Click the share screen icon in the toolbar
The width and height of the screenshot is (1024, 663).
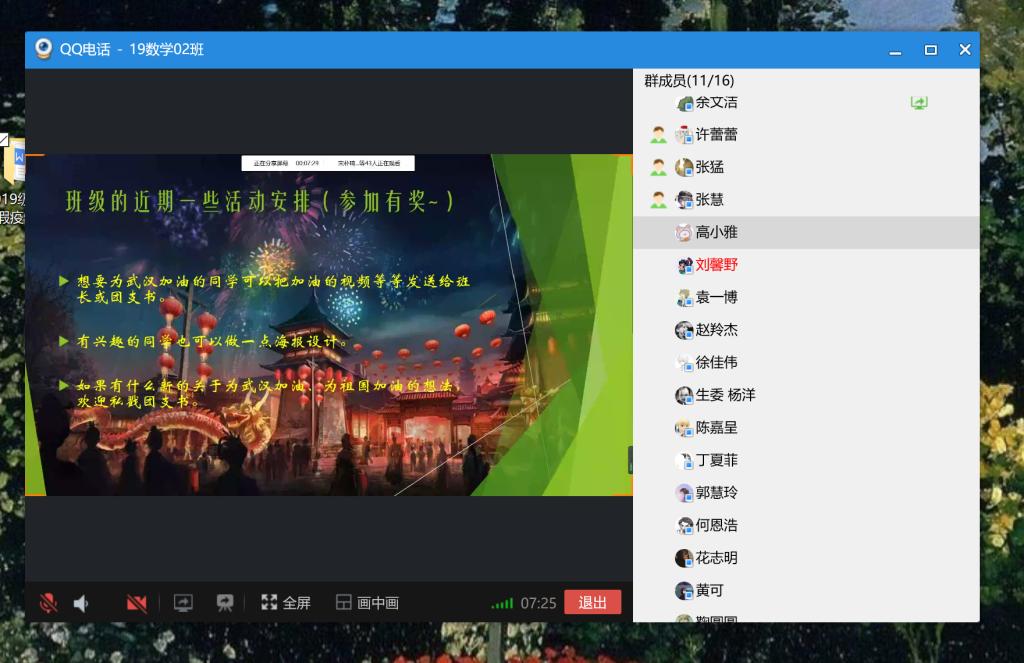pyautogui.click(x=183, y=603)
